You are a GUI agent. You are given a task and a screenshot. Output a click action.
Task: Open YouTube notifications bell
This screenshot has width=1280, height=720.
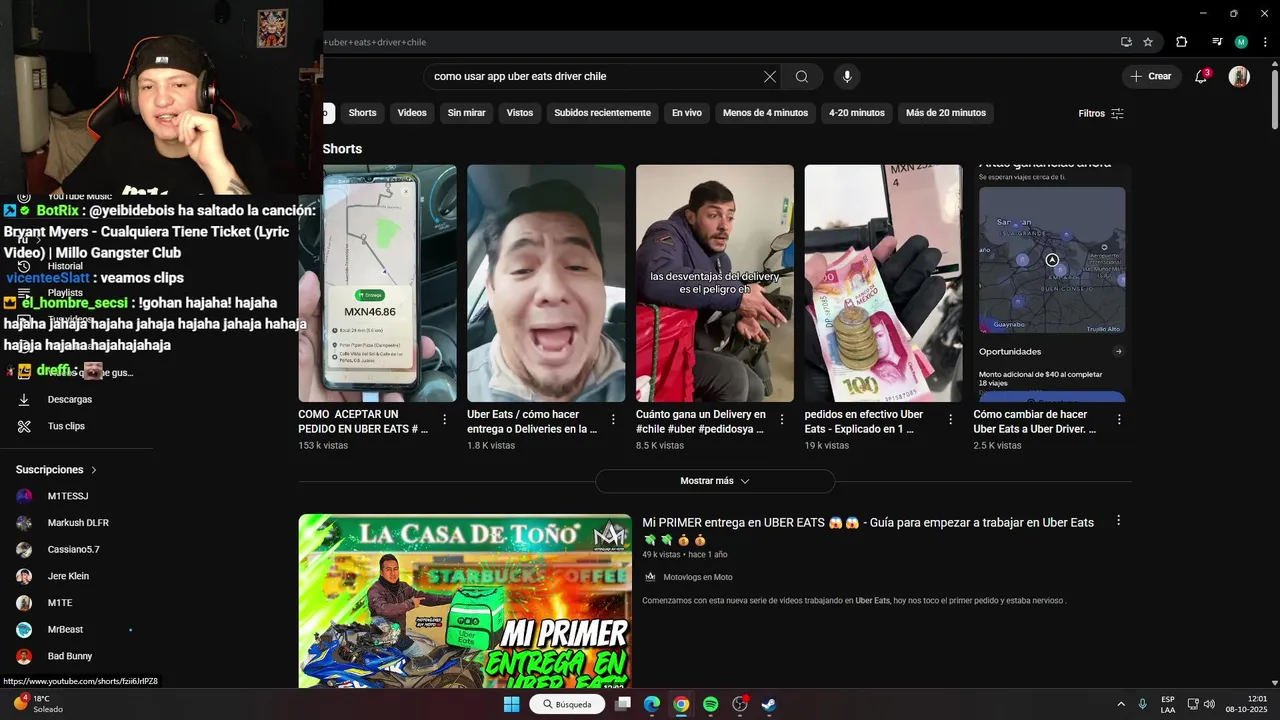pyautogui.click(x=1202, y=76)
